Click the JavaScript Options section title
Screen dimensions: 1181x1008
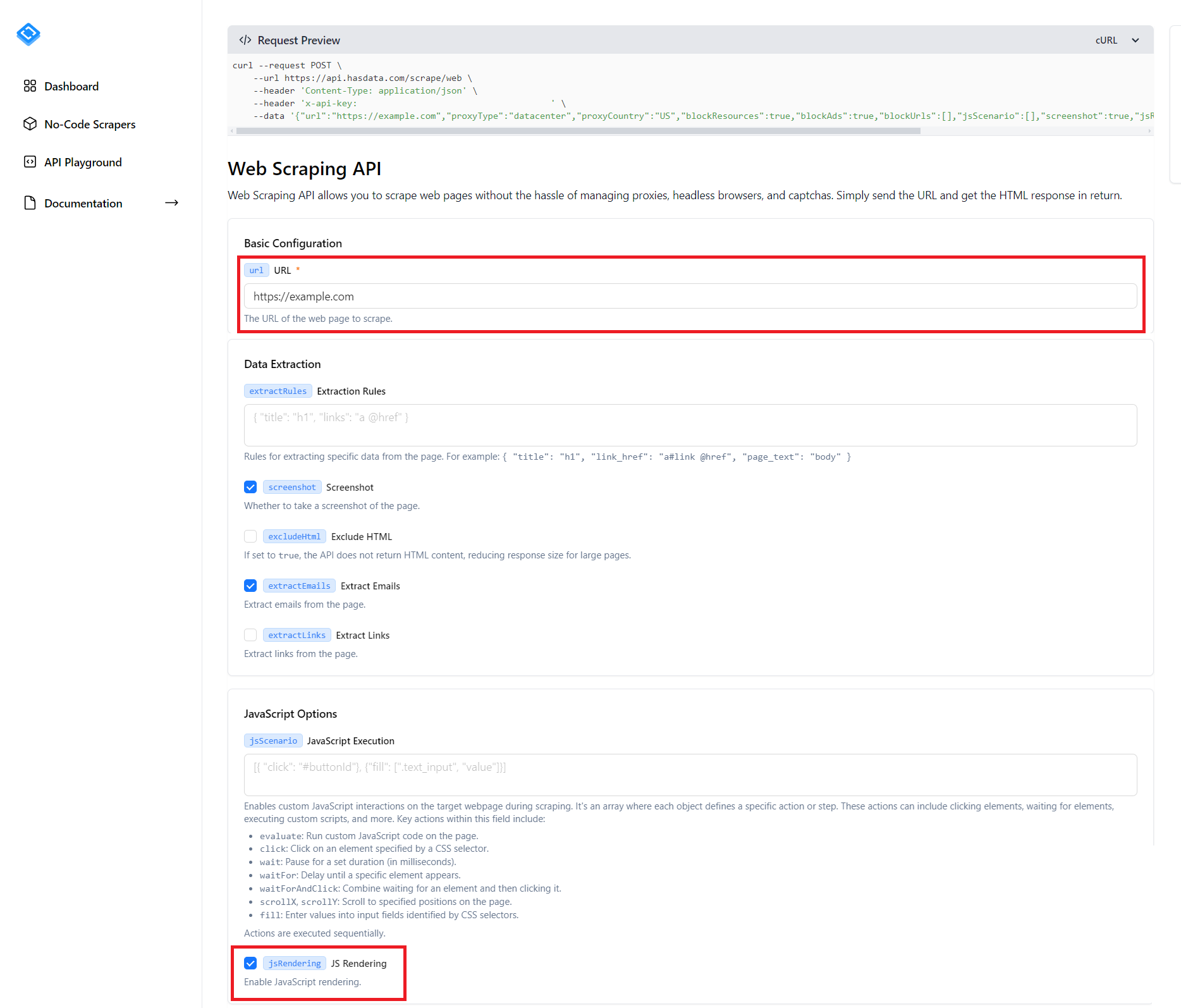290,714
